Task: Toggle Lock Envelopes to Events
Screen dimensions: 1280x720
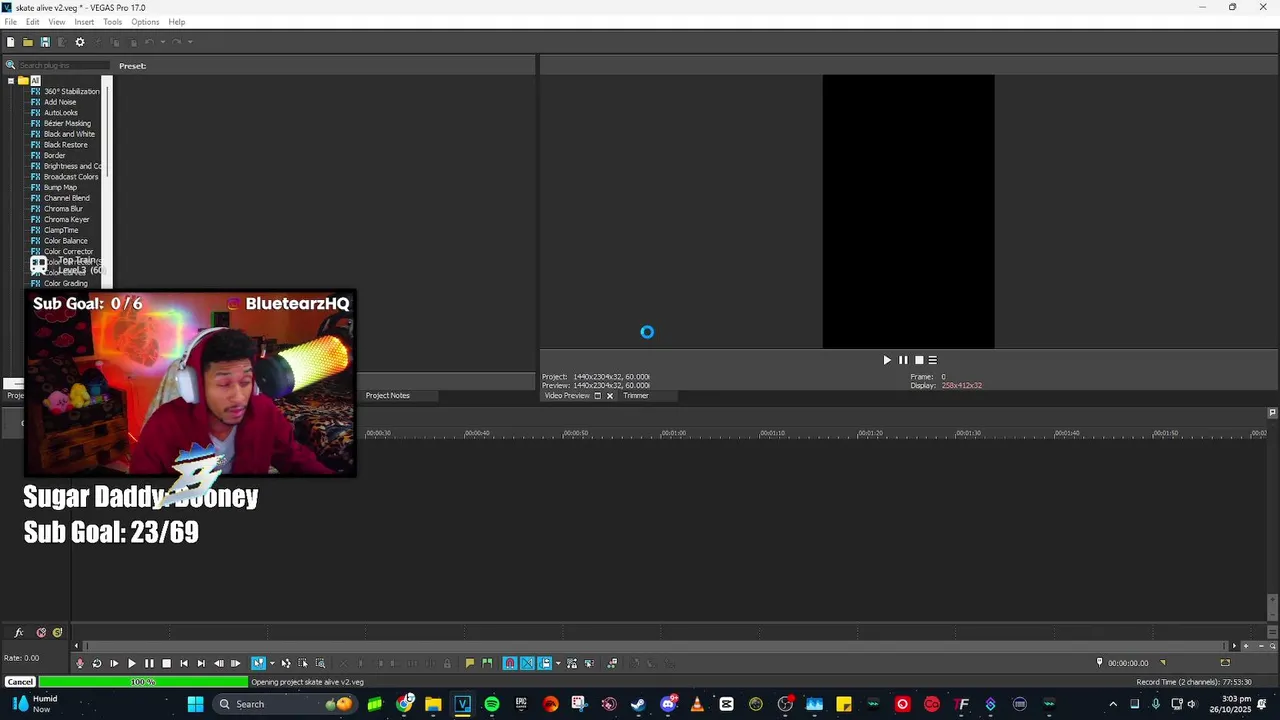Action: 572,663
